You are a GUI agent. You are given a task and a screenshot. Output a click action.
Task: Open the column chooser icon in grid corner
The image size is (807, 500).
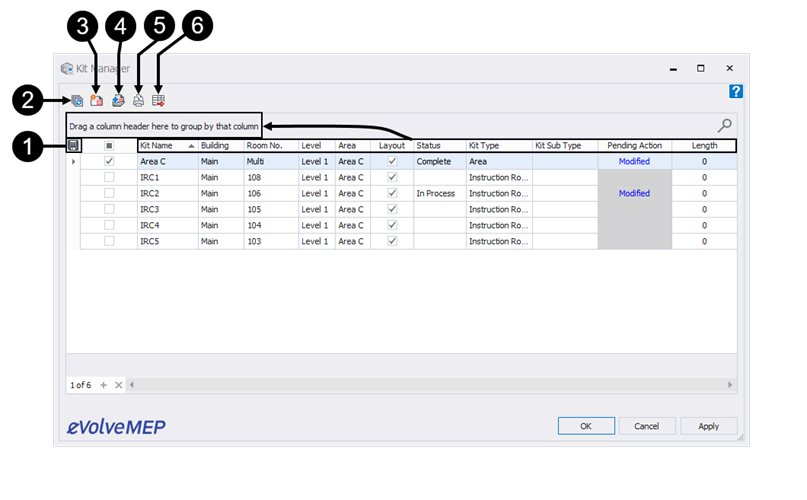click(x=74, y=146)
